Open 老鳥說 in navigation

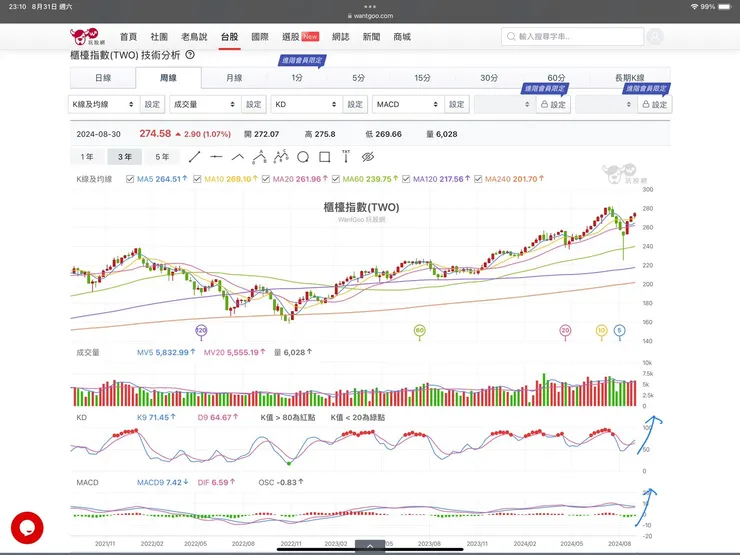click(x=194, y=37)
